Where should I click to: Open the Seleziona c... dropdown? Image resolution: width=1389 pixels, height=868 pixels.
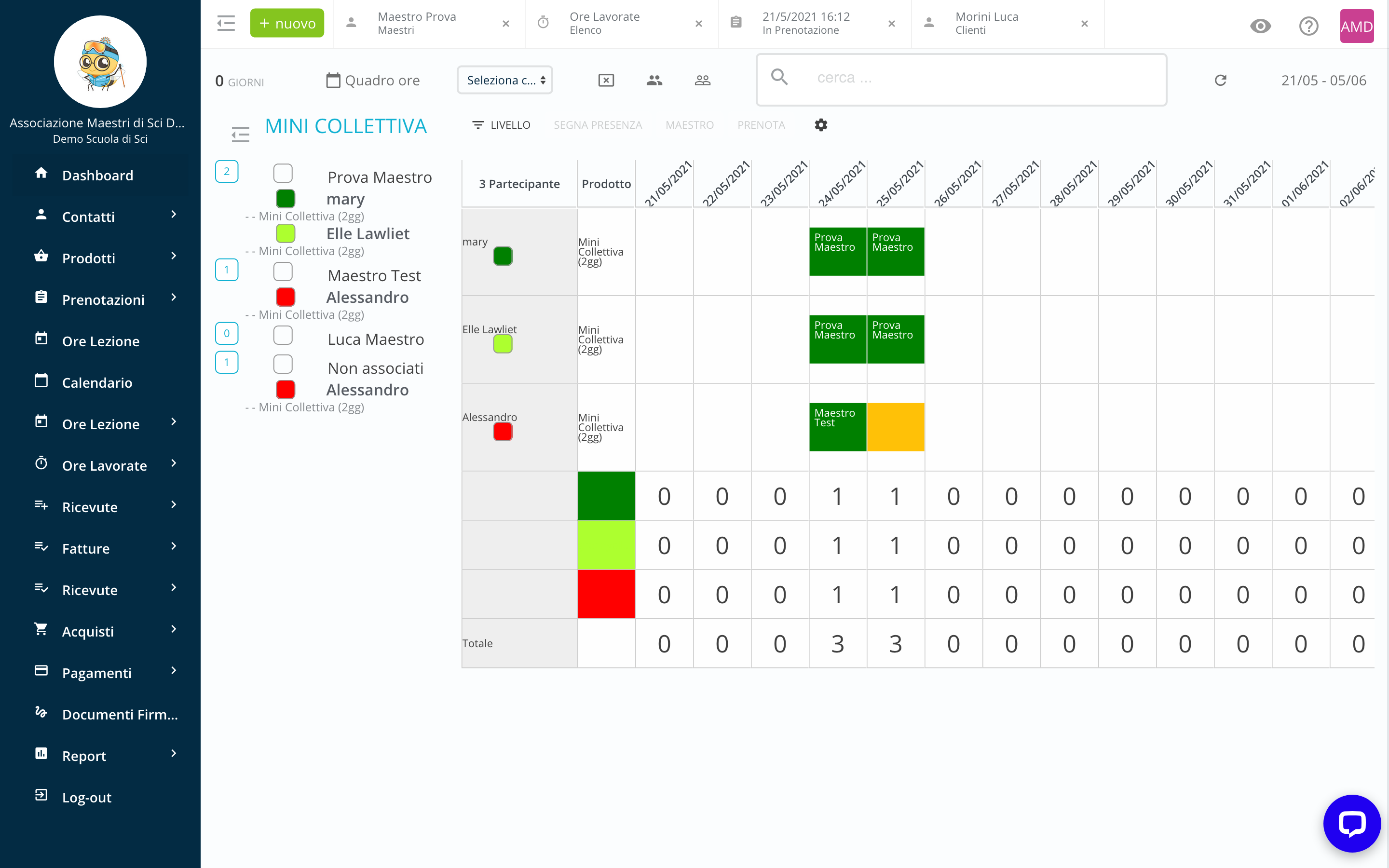[504, 81]
